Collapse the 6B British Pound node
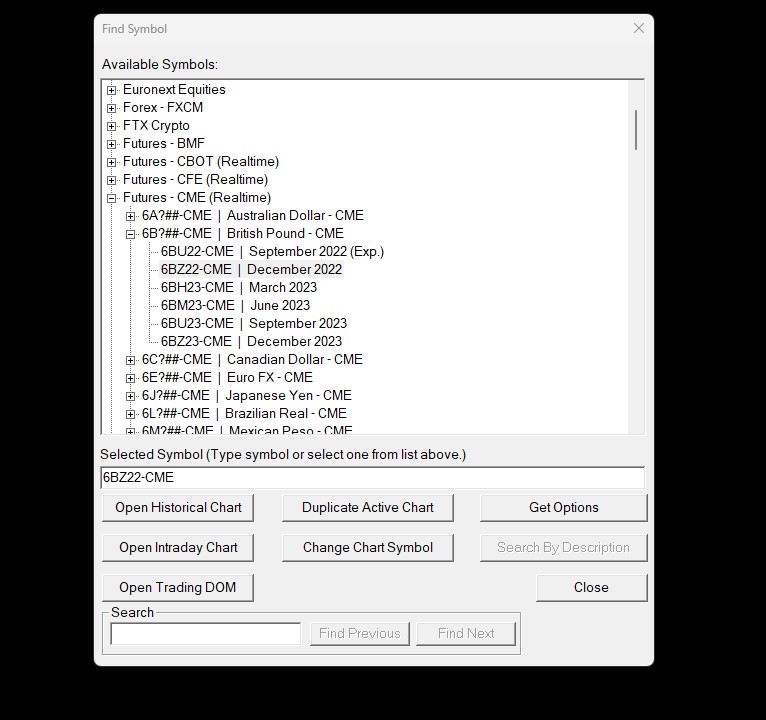The height and width of the screenshot is (720, 766). (x=130, y=234)
